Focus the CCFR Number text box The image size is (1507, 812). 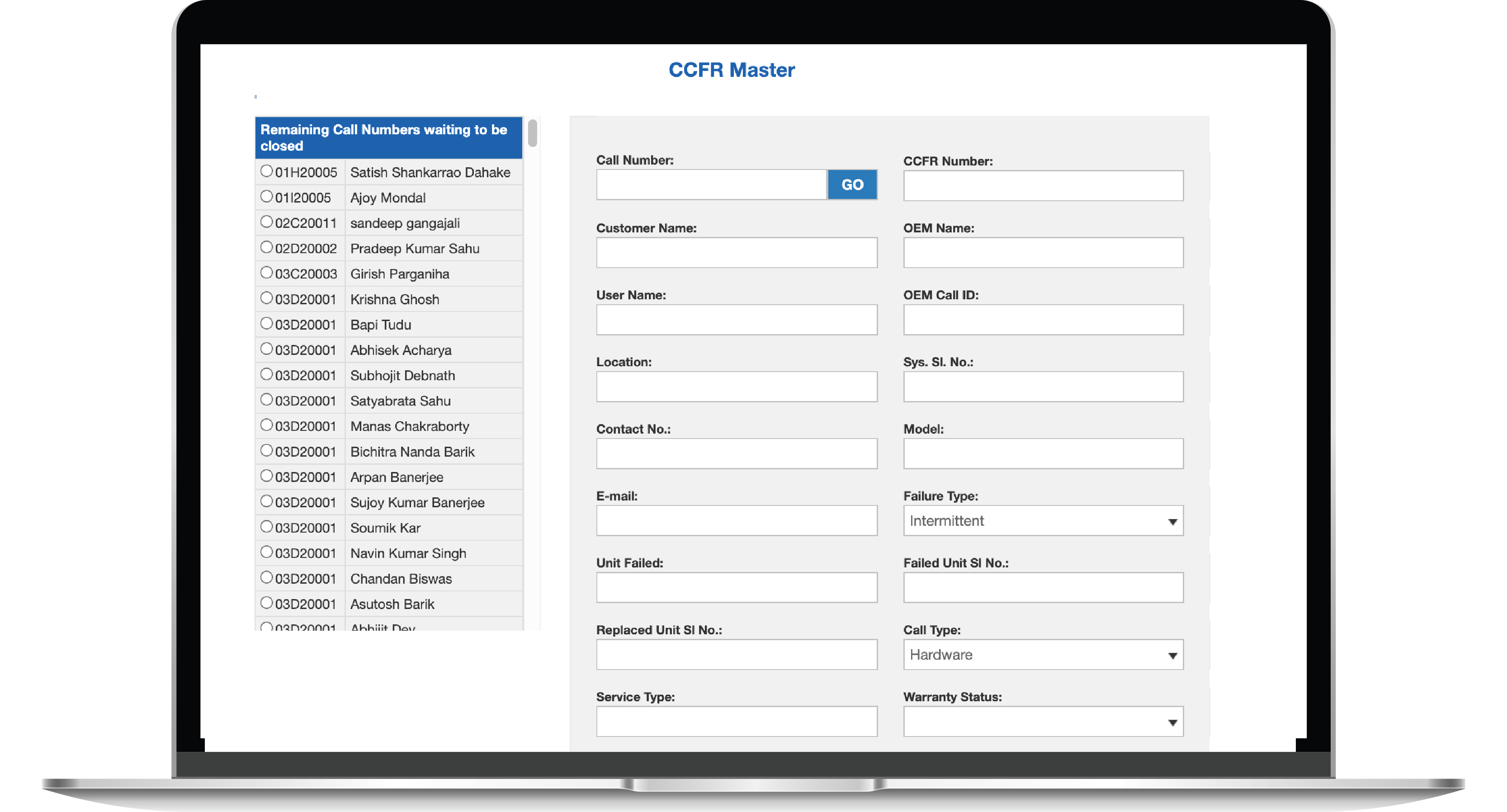point(1043,185)
